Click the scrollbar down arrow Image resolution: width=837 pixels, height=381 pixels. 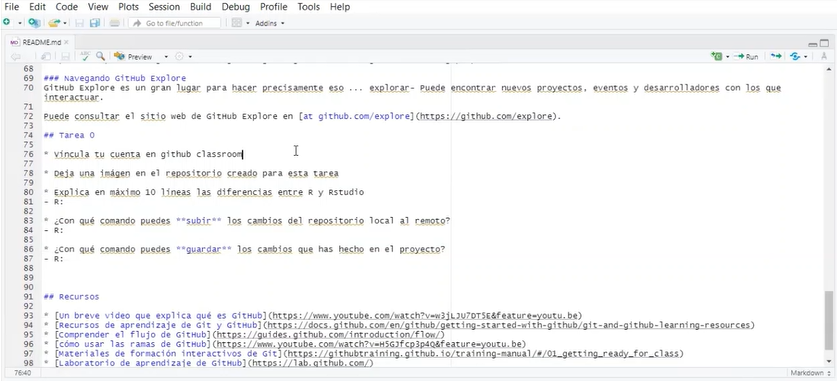tap(828, 361)
